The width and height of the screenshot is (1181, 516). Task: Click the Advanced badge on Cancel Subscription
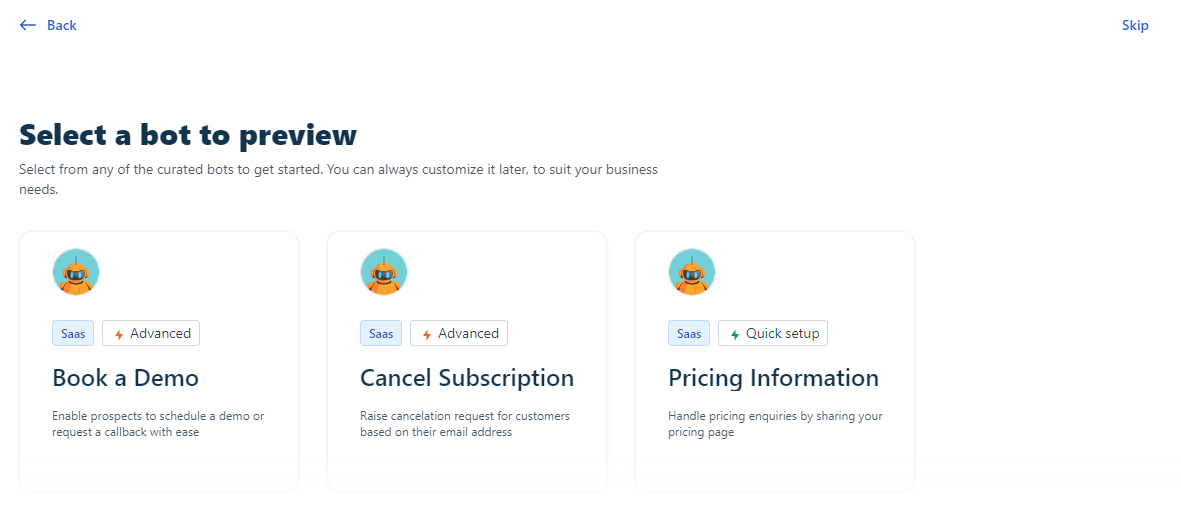pos(459,333)
